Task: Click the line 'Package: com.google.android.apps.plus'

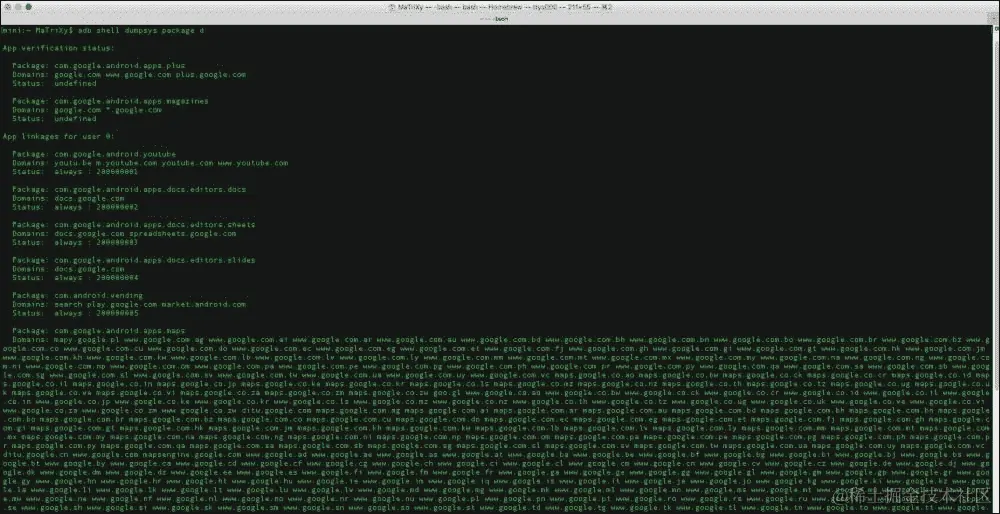Action: coord(99,66)
